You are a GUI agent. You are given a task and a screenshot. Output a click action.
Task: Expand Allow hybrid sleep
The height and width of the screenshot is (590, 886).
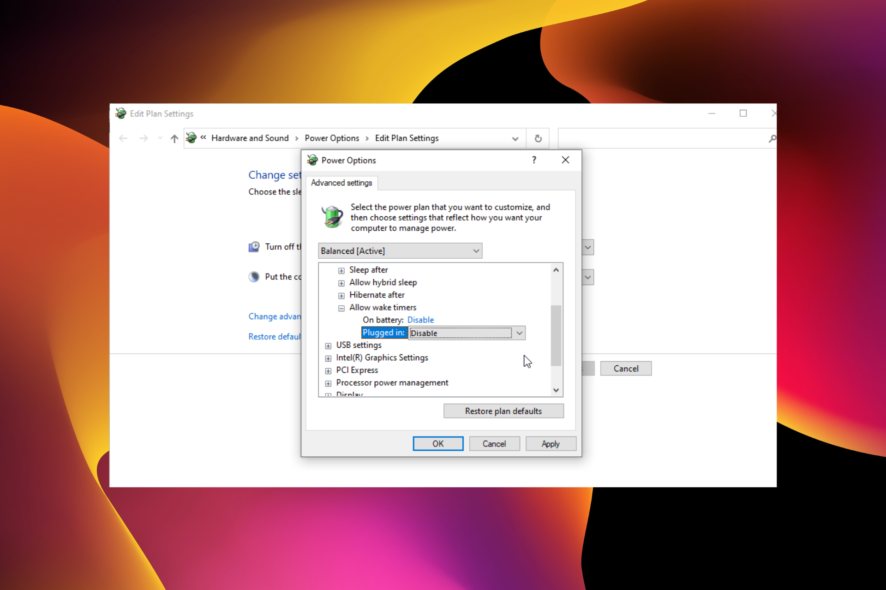pyautogui.click(x=341, y=283)
